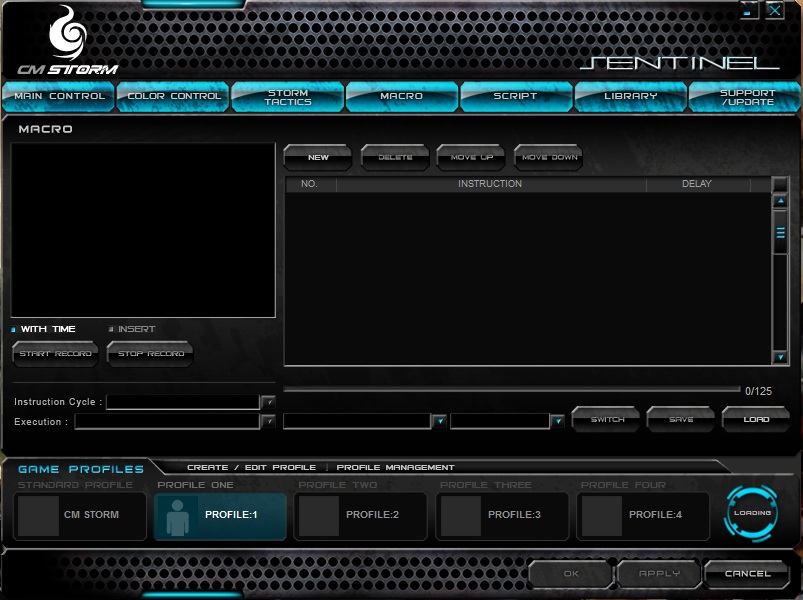The width and height of the screenshot is (803, 600).
Task: Click the Apply button
Action: (x=659, y=574)
